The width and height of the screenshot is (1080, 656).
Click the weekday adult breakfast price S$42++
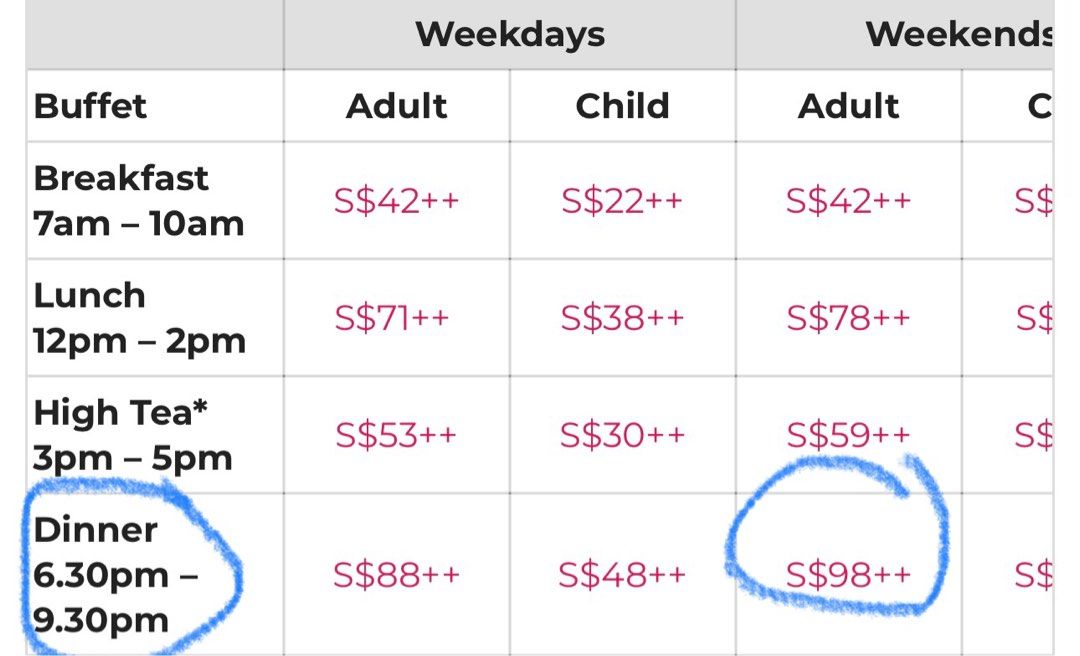point(397,200)
